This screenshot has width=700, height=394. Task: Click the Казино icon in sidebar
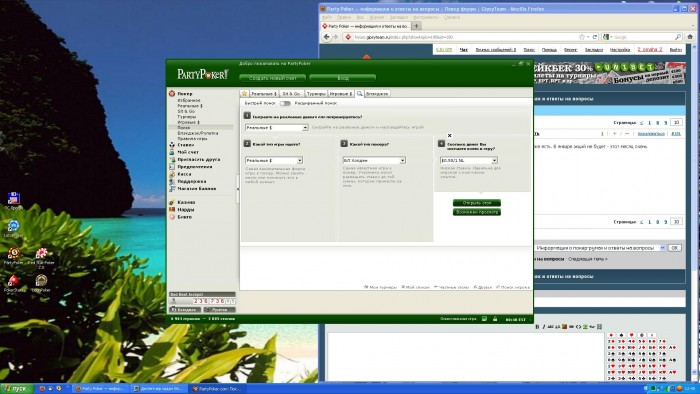tap(172, 202)
